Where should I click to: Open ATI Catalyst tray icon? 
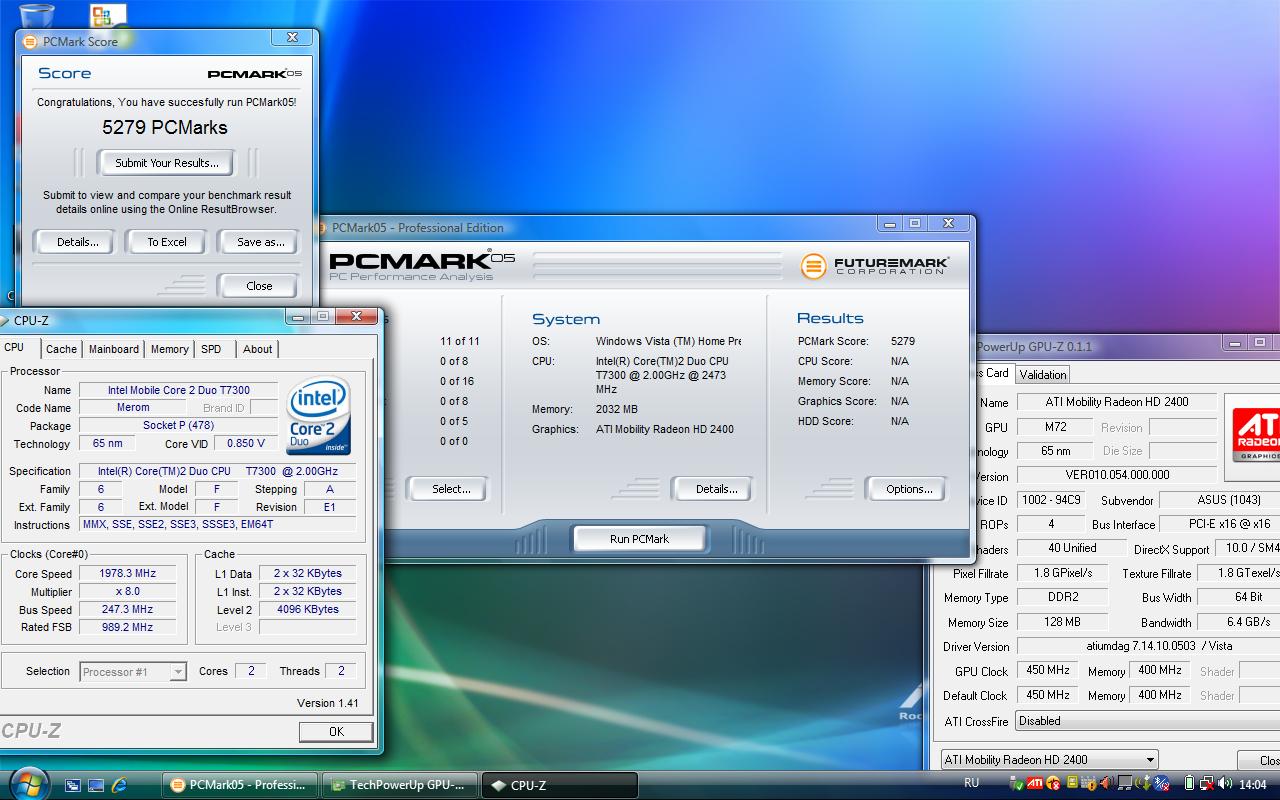click(x=1035, y=783)
